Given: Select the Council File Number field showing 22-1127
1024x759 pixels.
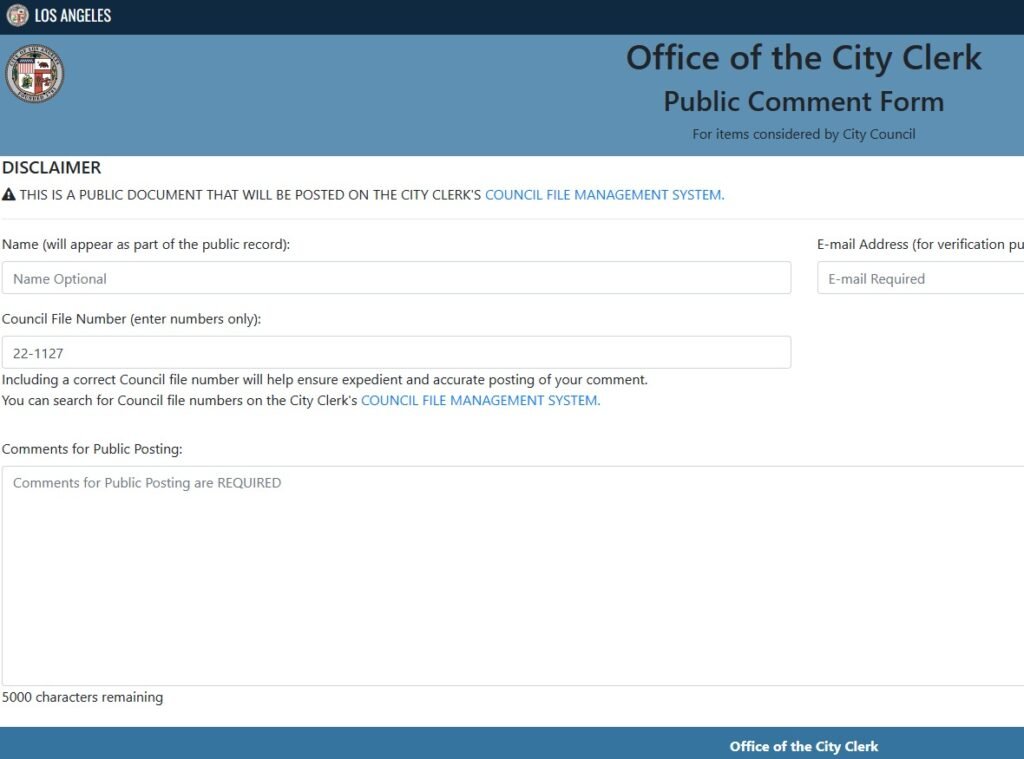Looking at the screenshot, I should (x=396, y=352).
